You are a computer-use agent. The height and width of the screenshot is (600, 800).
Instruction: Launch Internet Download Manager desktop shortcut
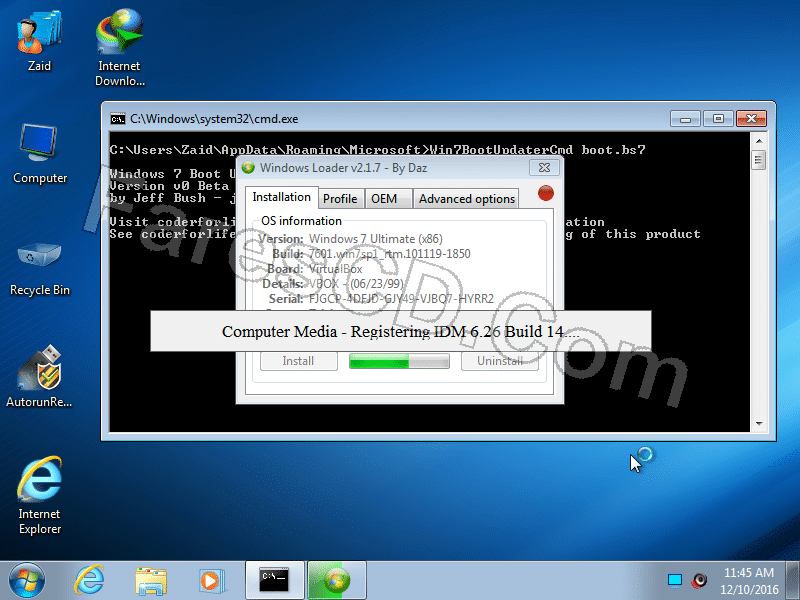click(x=119, y=47)
